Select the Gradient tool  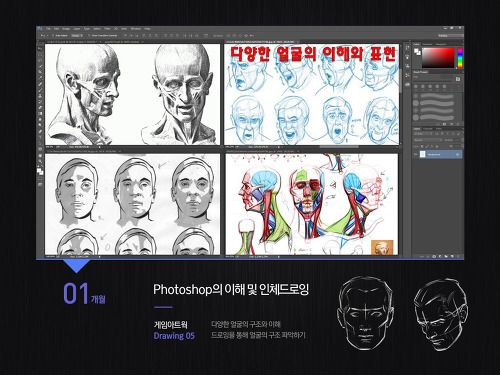[40, 113]
